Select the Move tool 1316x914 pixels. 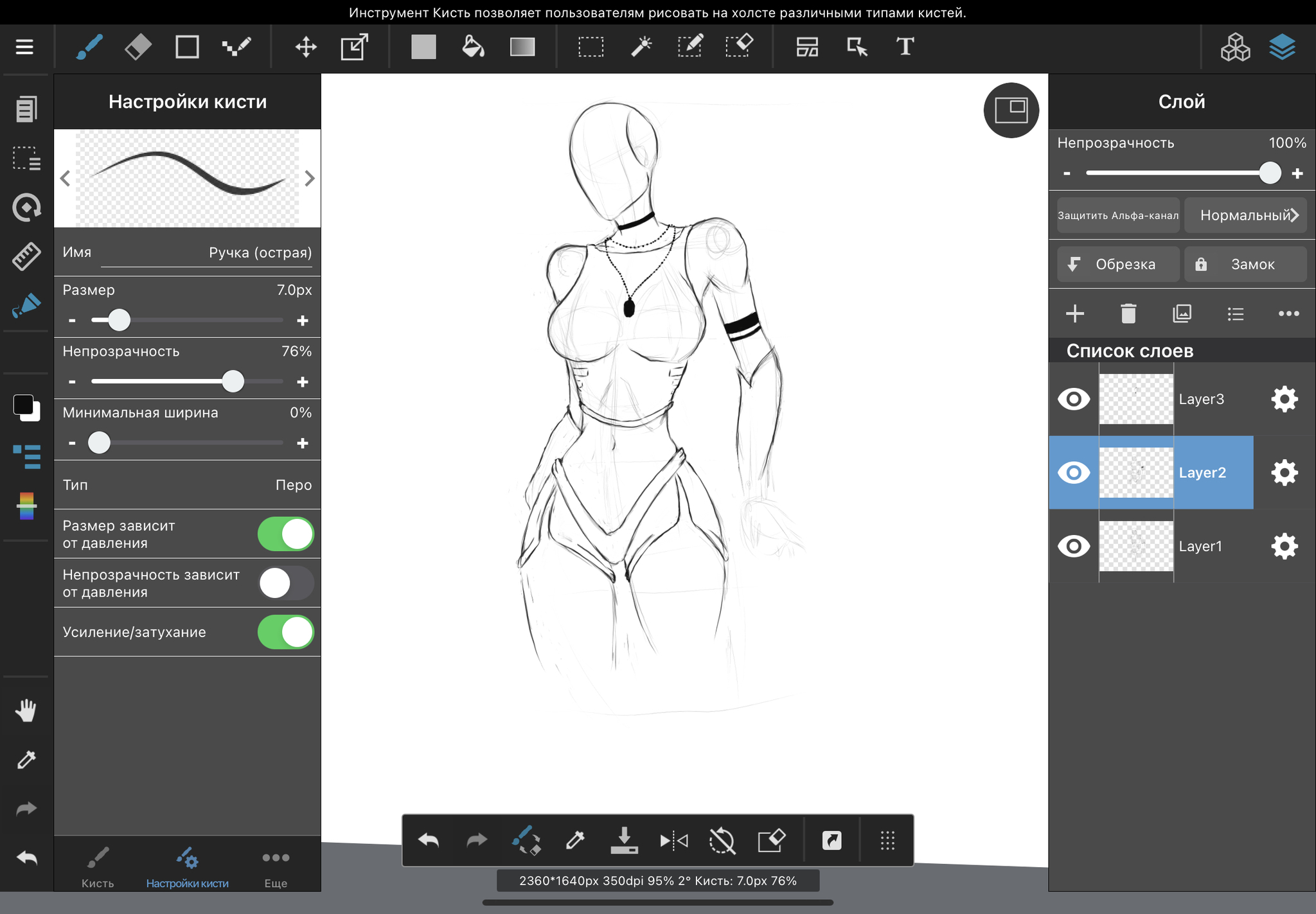[x=306, y=47]
